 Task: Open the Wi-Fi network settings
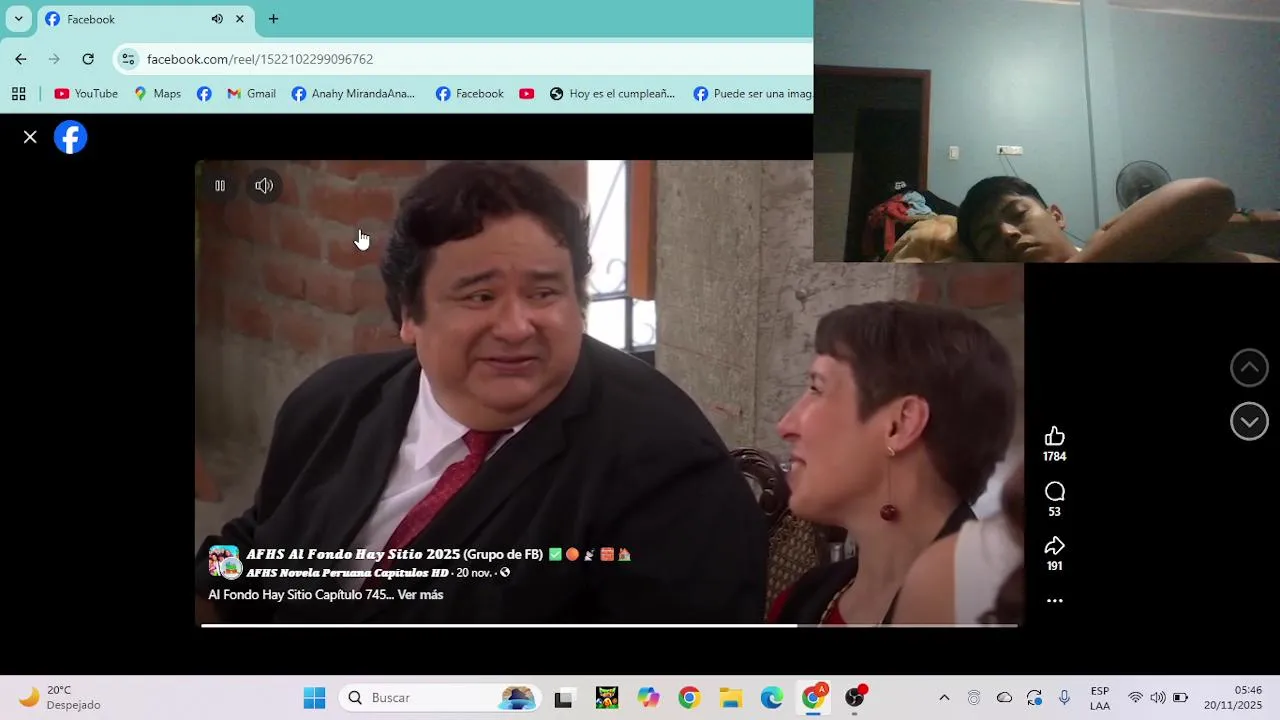click(1135, 697)
